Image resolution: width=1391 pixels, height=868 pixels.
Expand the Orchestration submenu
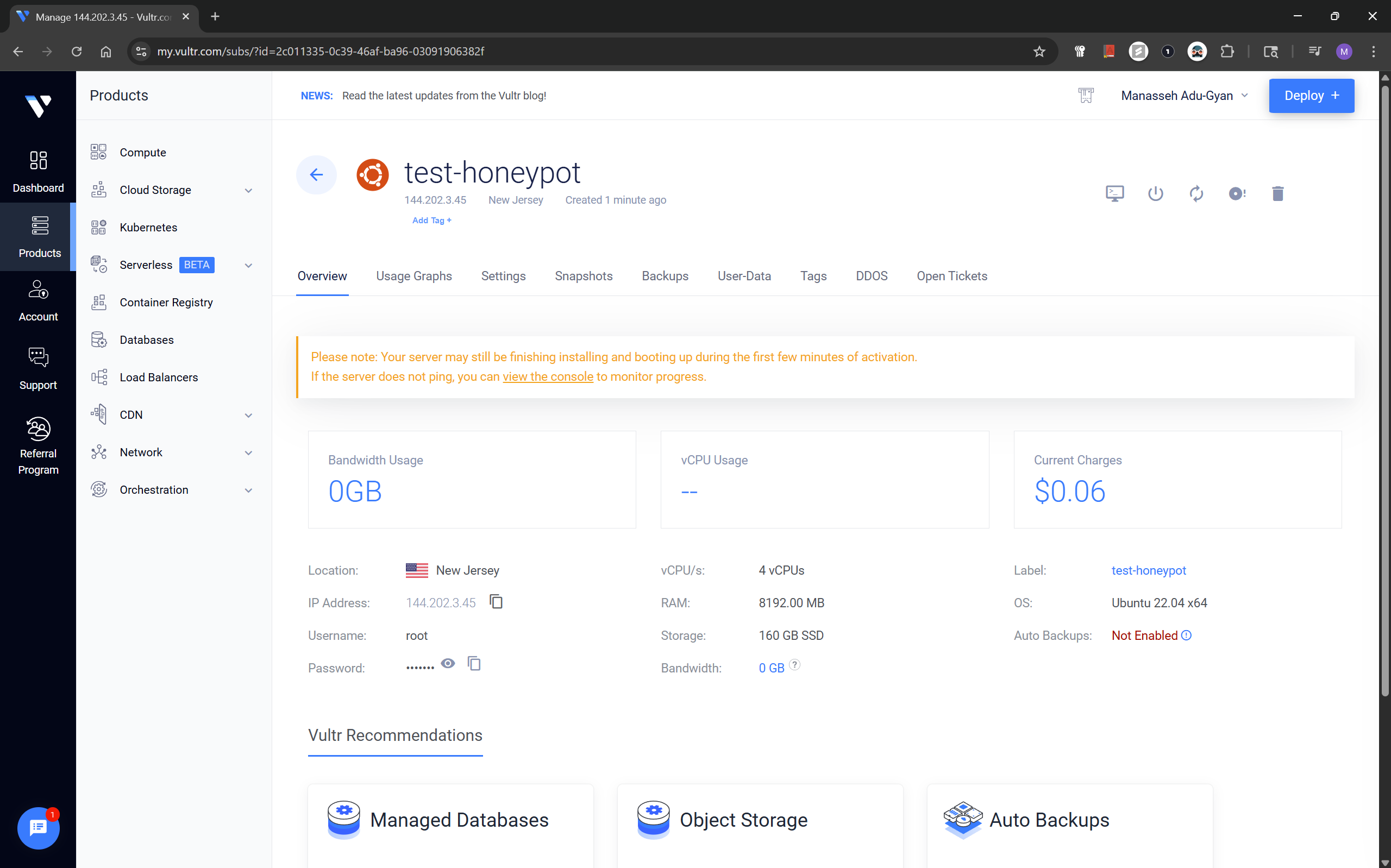pos(248,490)
